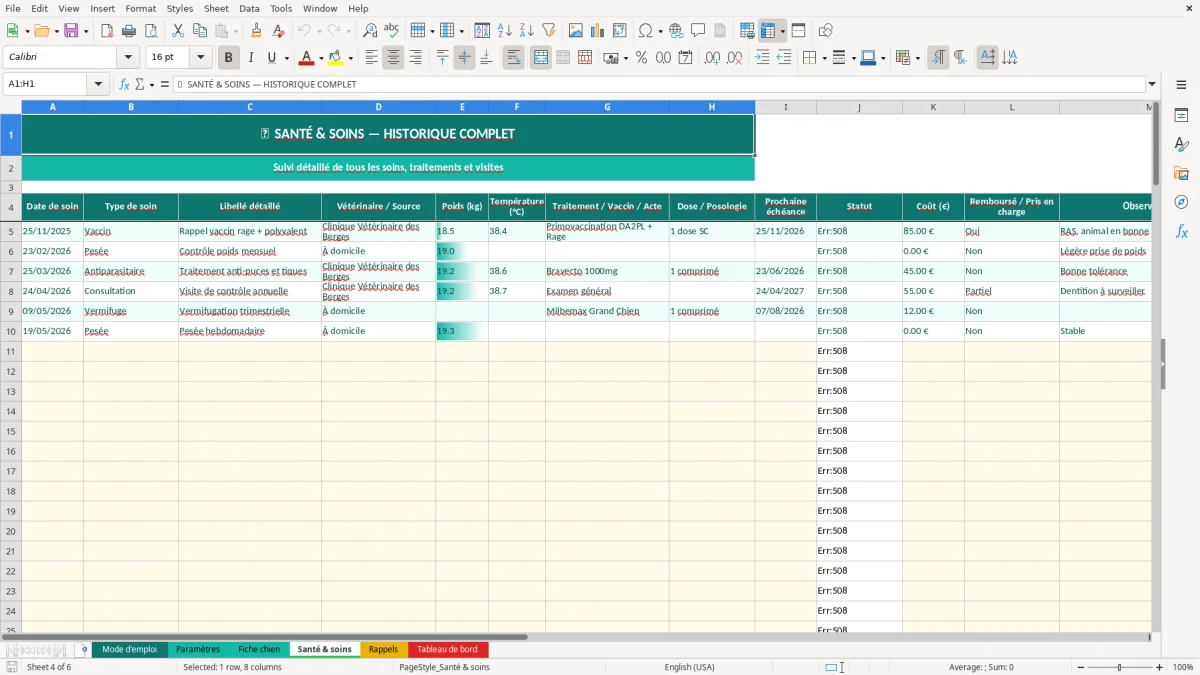Click the zoom slider in status bar
Viewport: 1200px width, 675px height.
coord(1119,667)
